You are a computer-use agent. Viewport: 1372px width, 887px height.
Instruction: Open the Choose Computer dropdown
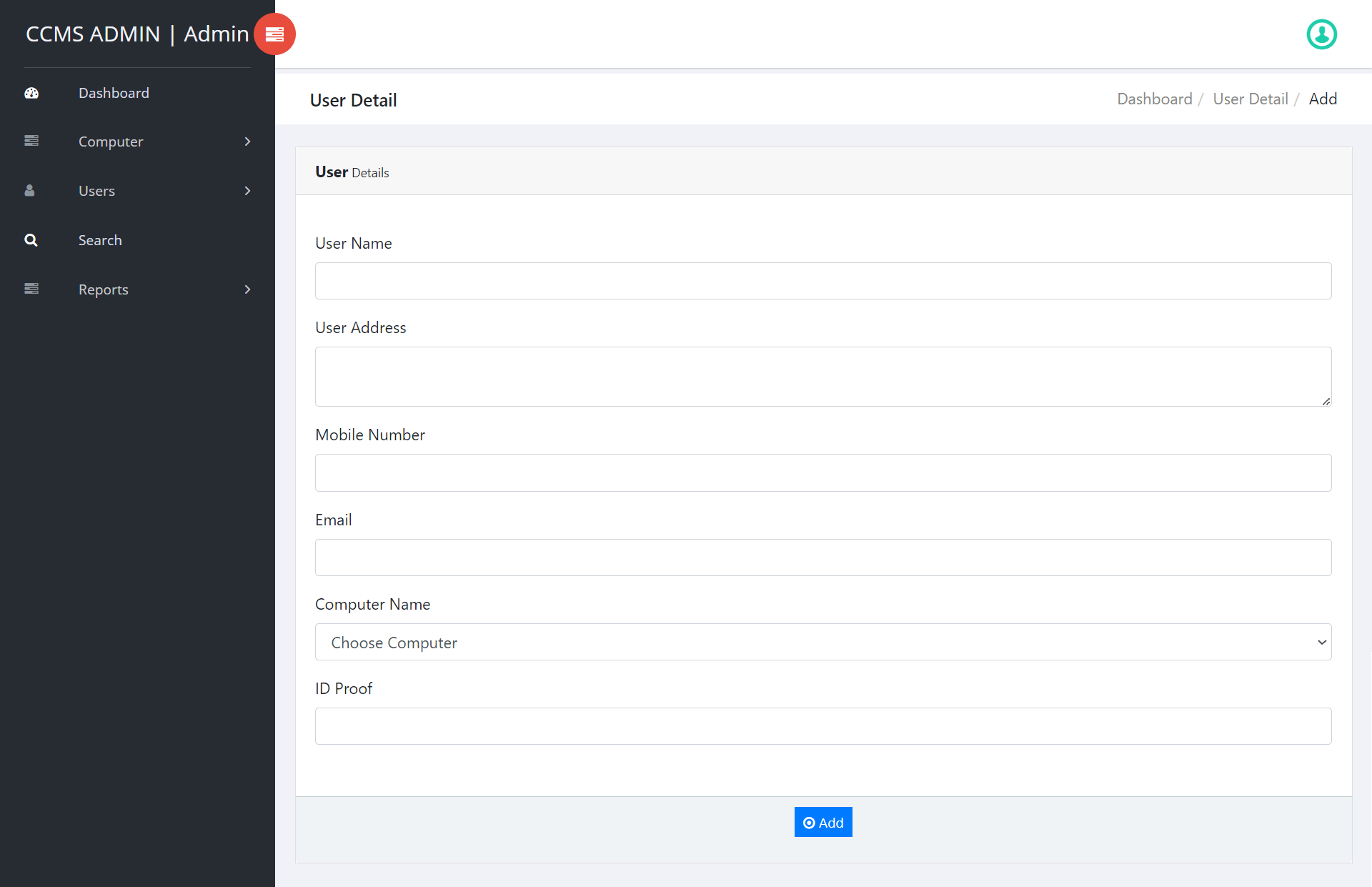pyautogui.click(x=822, y=642)
